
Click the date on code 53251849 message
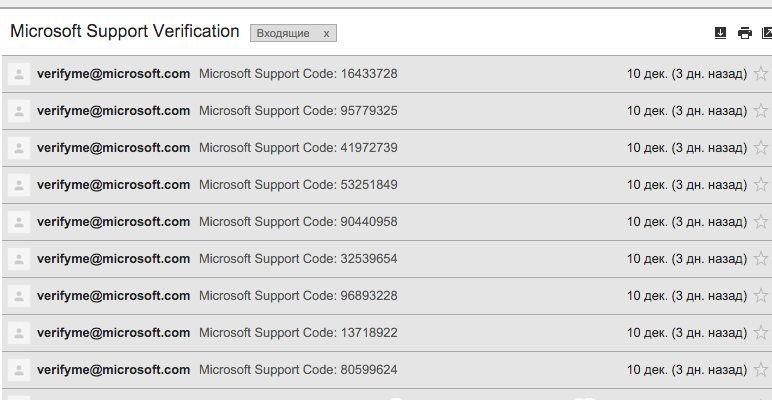(x=686, y=185)
